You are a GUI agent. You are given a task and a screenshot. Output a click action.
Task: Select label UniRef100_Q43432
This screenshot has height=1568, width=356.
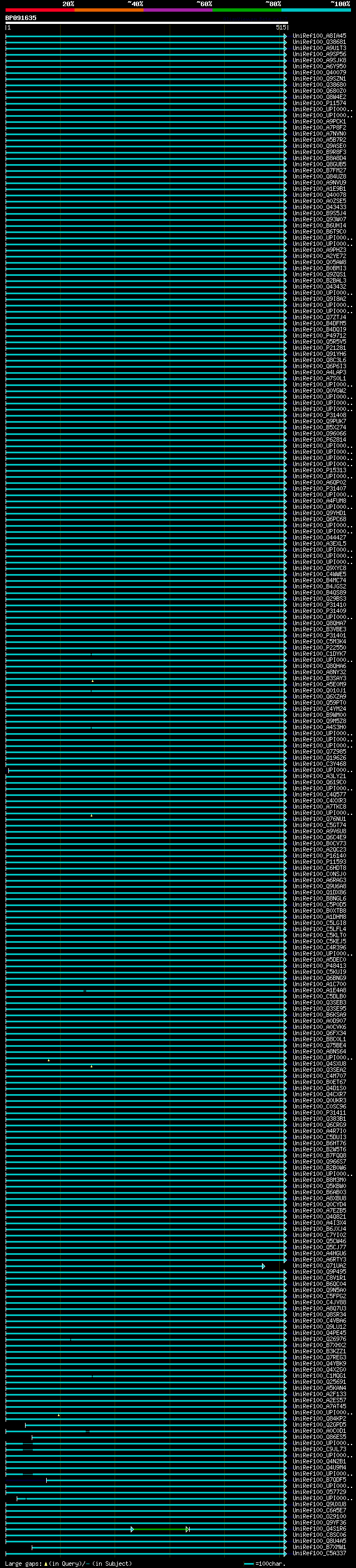(319, 286)
